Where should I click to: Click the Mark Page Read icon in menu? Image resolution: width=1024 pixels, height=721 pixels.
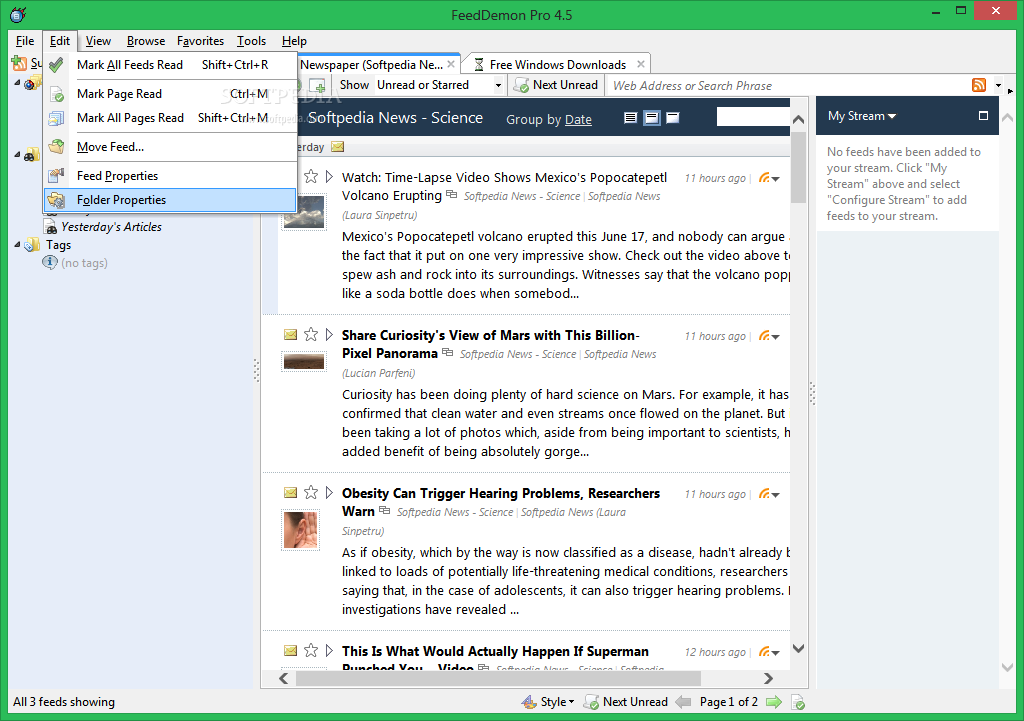[57, 94]
